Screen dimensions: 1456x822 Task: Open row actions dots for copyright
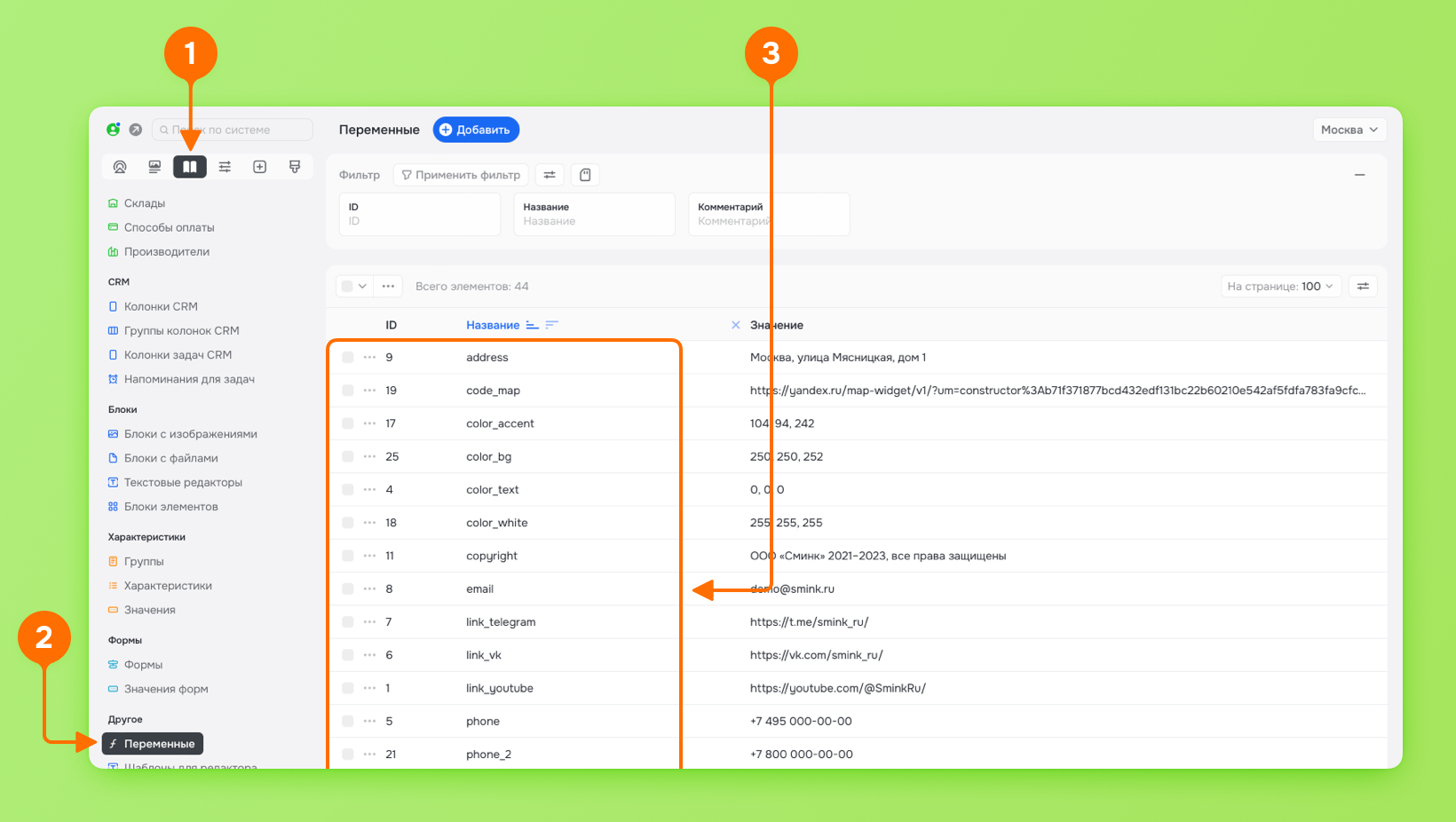point(369,556)
